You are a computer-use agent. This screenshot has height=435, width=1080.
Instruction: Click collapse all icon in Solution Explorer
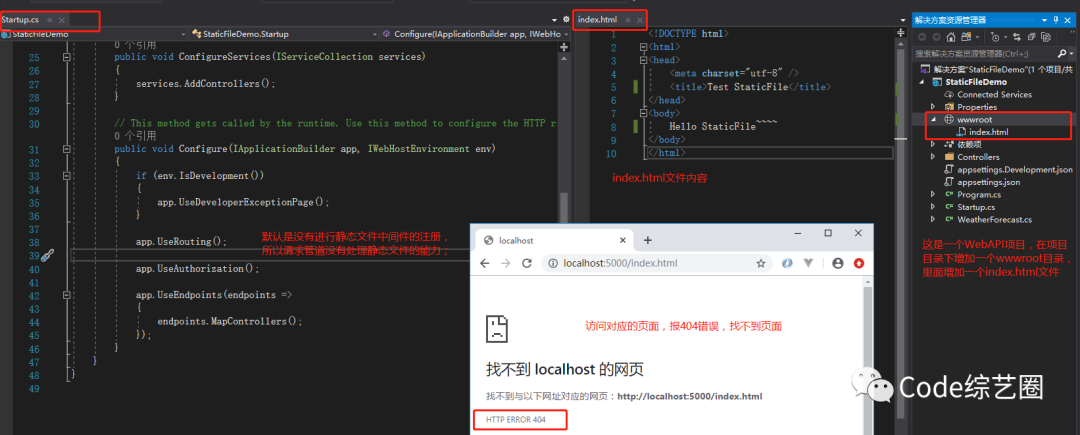coord(1031,37)
